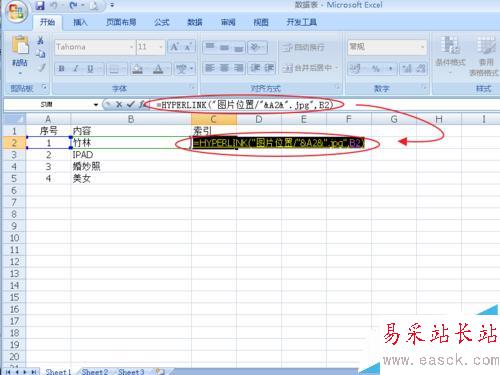500x375 pixels.
Task: Increase indent in cell
Action: coord(269,69)
